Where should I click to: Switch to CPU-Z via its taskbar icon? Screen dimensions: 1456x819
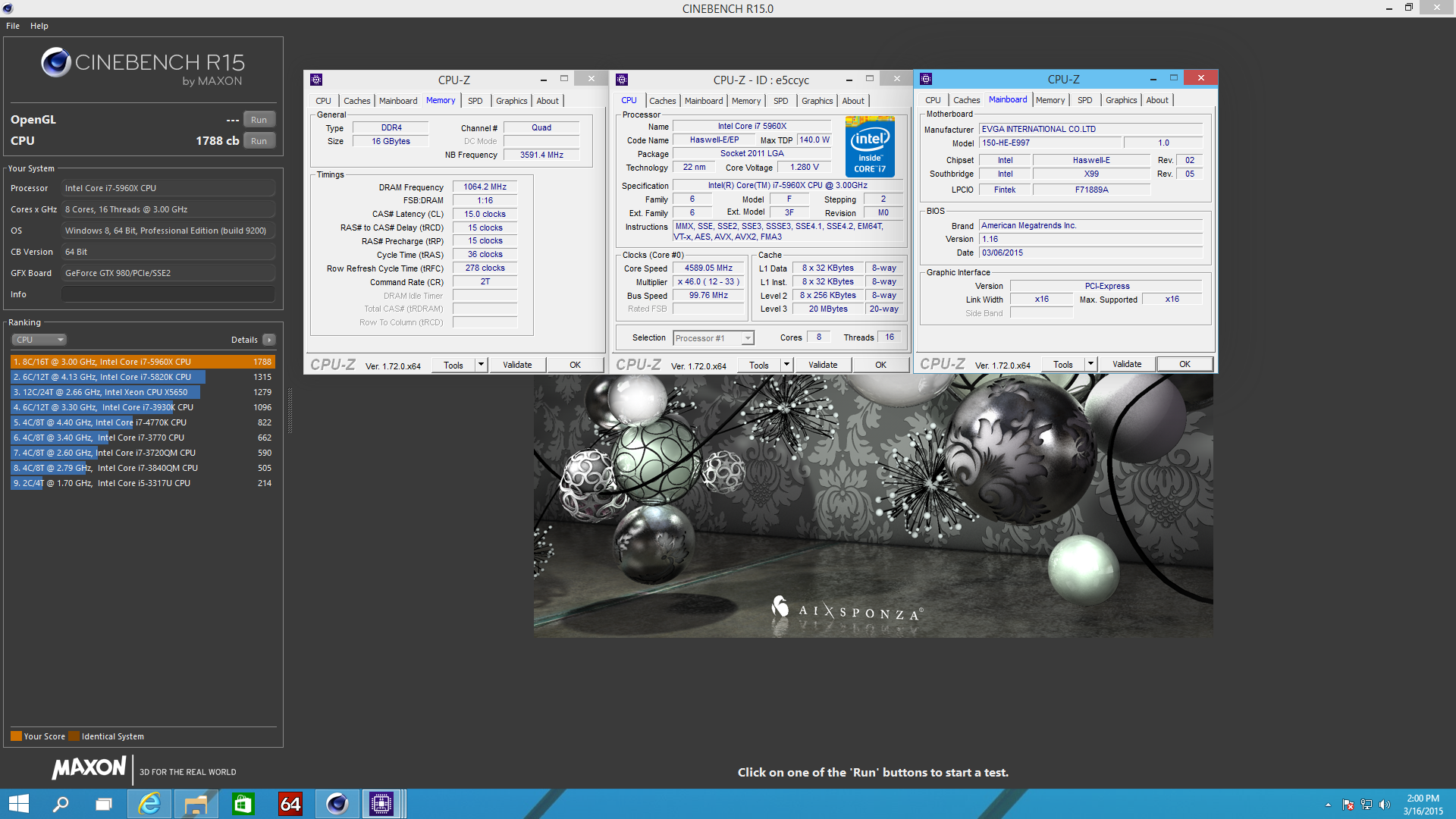381,804
